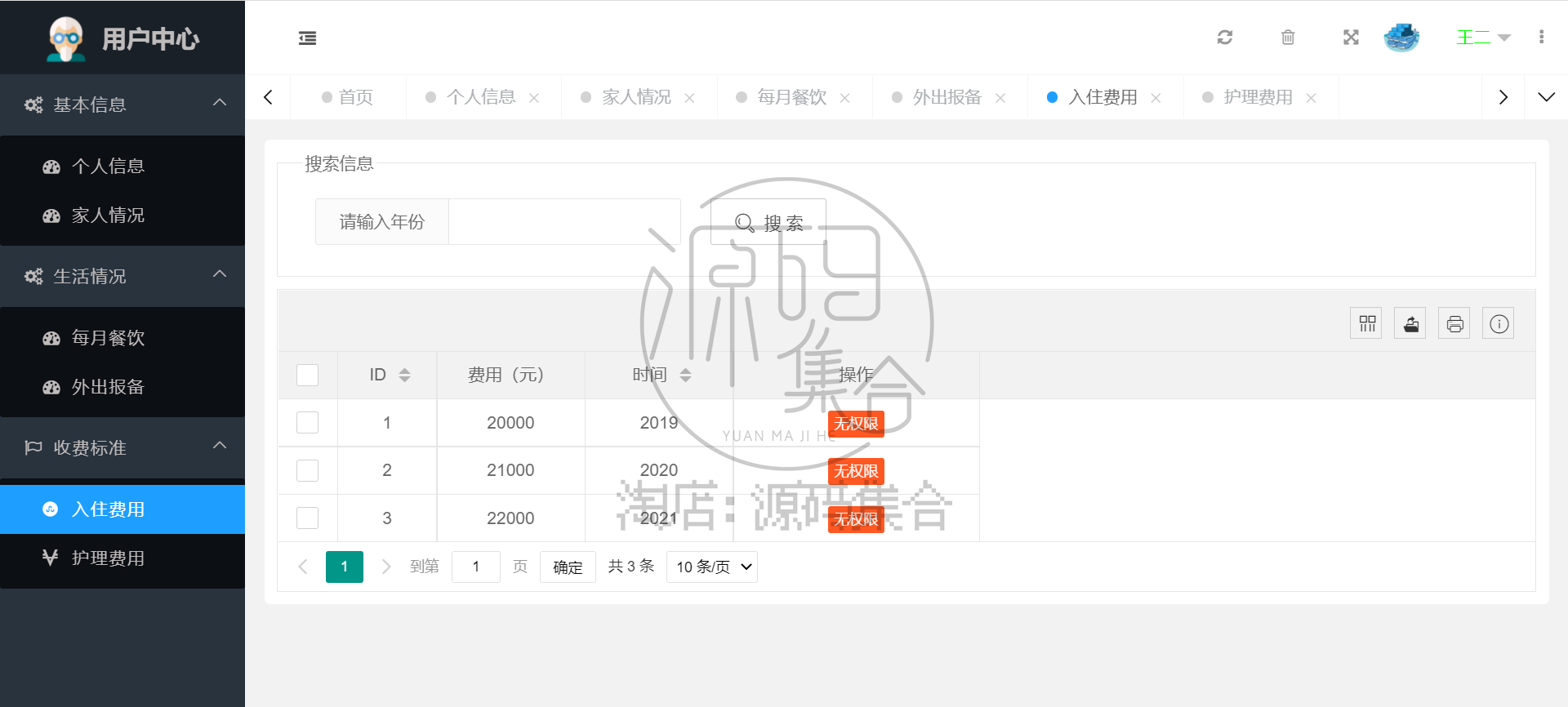Viewport: 1568px width, 707px height.
Task: Go to next page with pagination arrow
Action: point(386,567)
